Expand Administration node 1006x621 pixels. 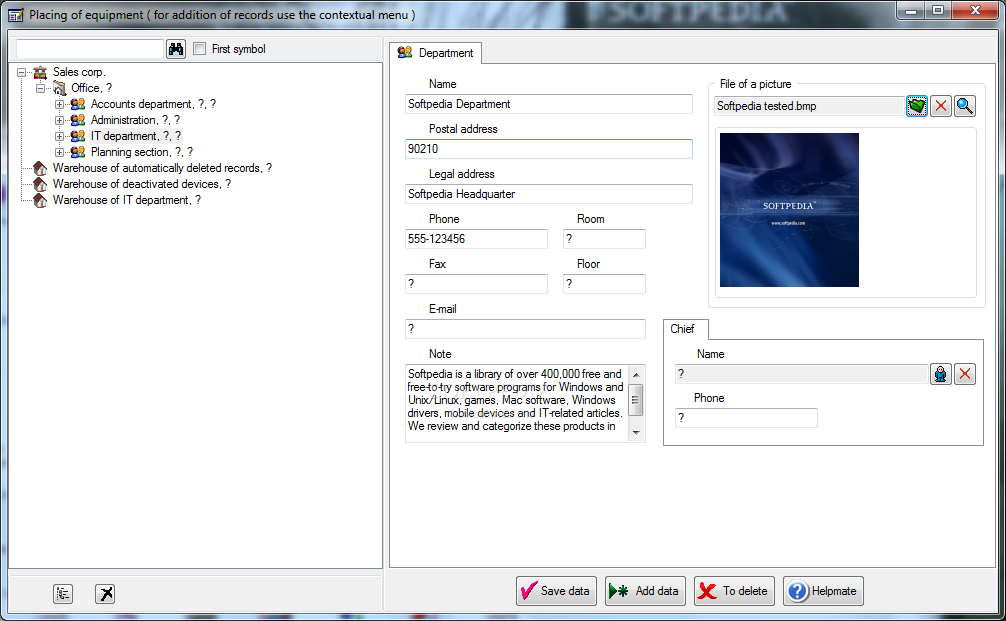[x=59, y=121]
